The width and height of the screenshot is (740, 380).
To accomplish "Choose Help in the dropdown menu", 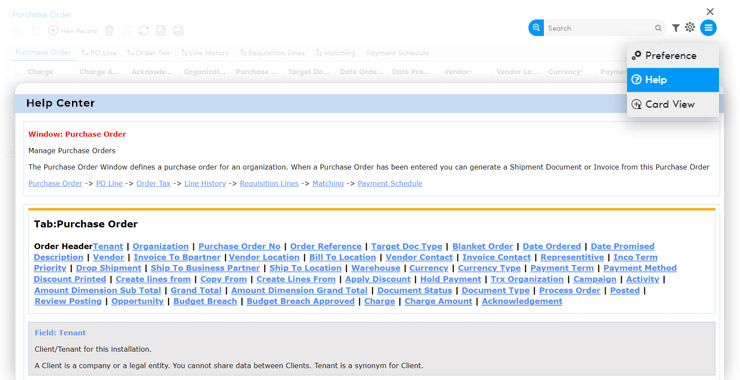I will (673, 80).
